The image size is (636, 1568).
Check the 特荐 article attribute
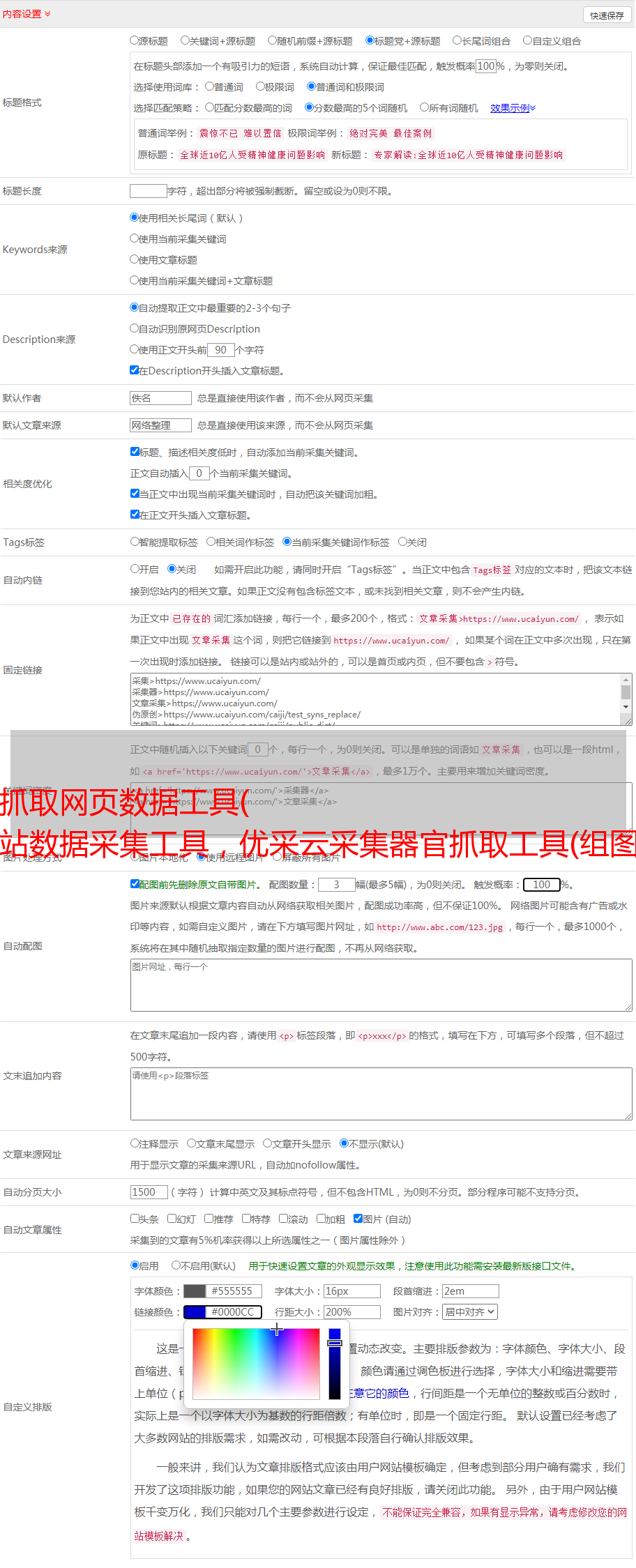click(246, 1219)
